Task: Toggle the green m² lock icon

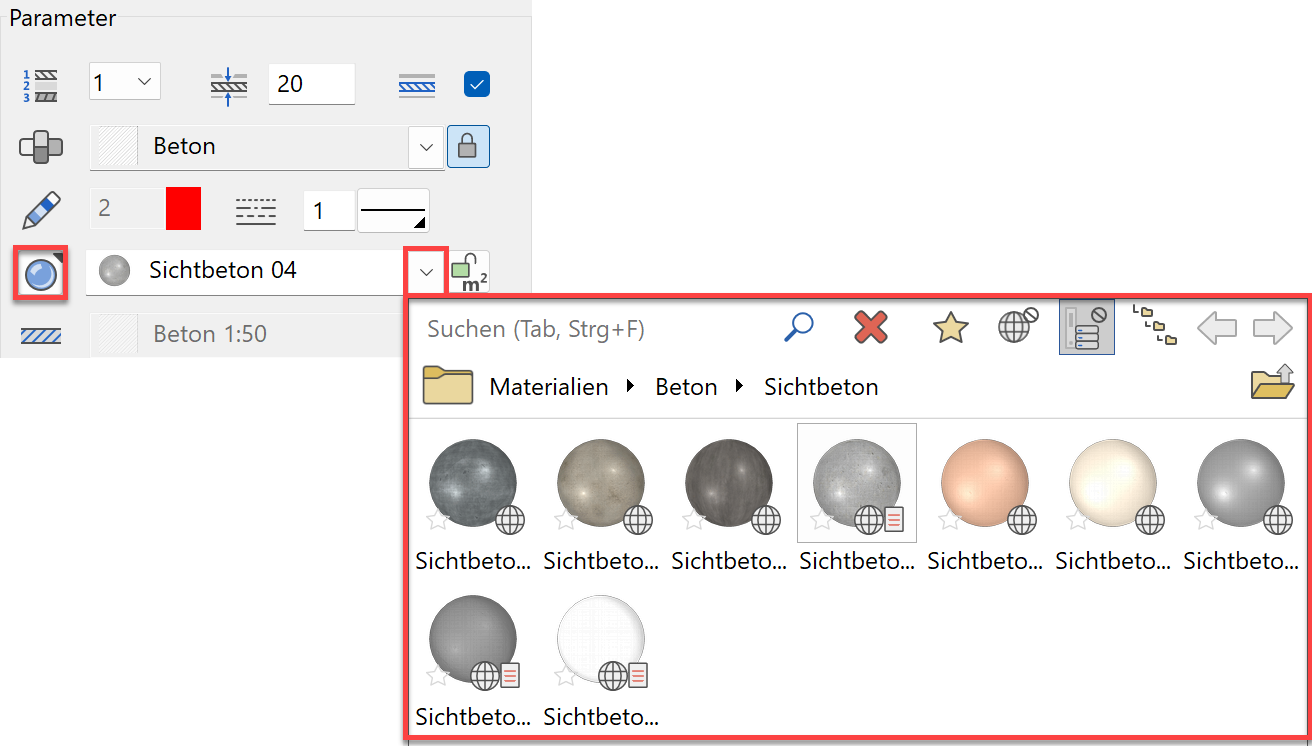Action: point(468,270)
